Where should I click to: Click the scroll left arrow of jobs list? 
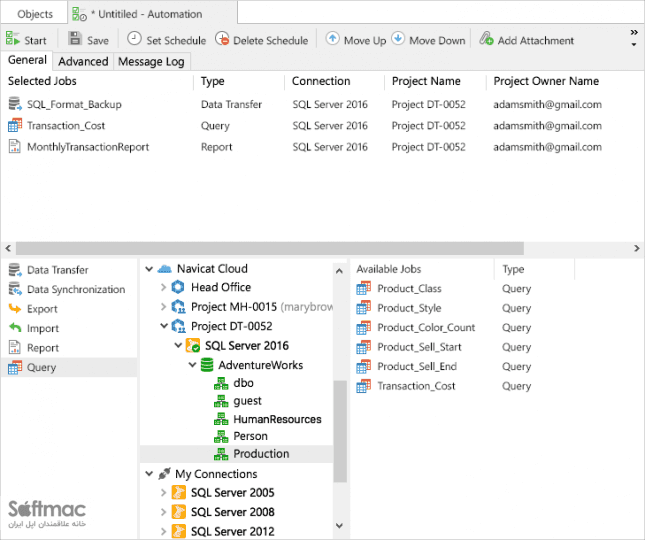click(x=8, y=248)
